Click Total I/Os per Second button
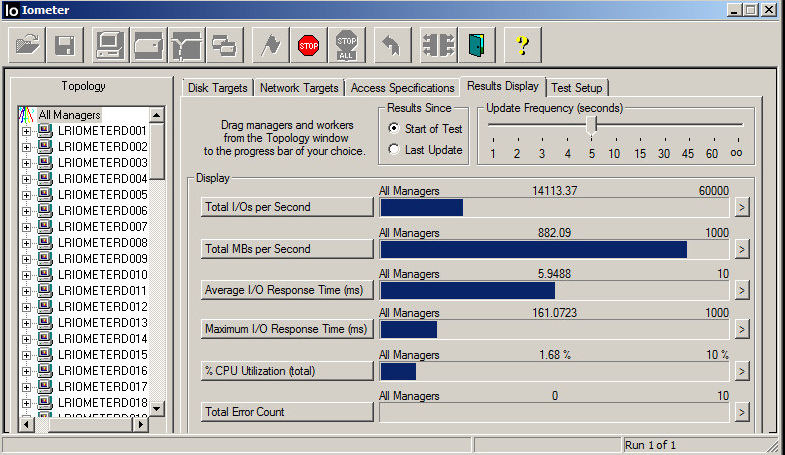Screen dimensions: 785x455 (287, 207)
